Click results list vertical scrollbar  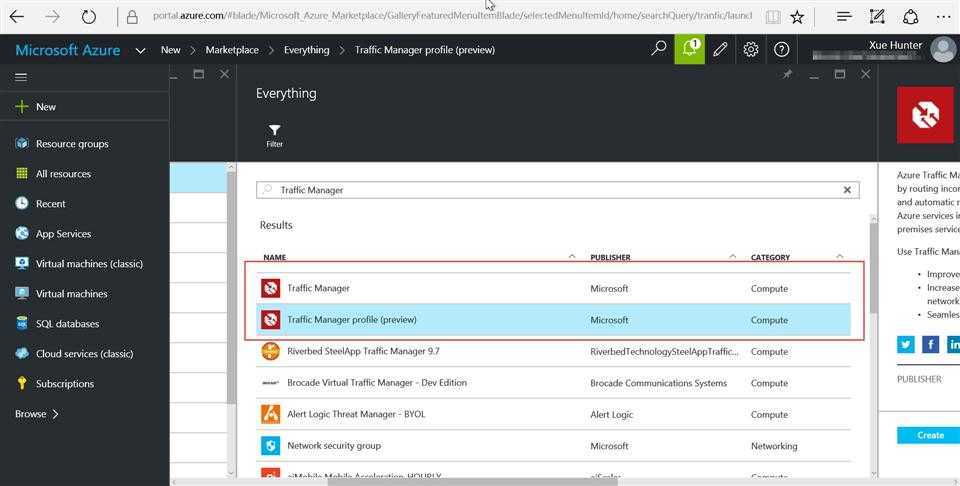tap(873, 269)
